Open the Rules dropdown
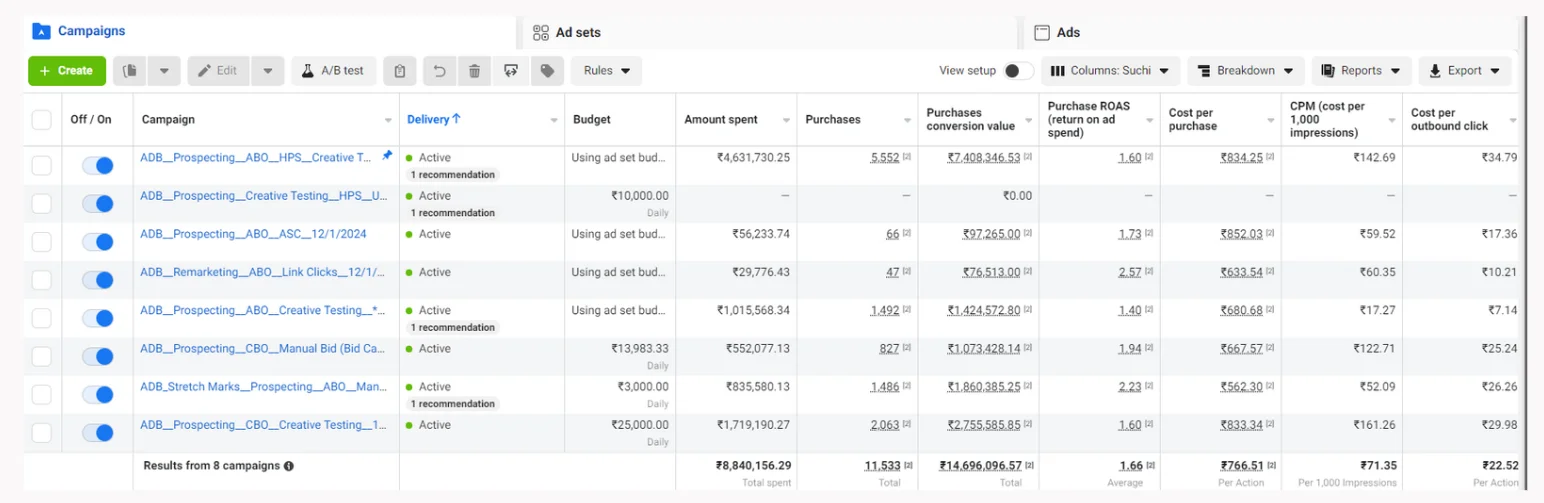Image resolution: width=1544 pixels, height=503 pixels. tap(606, 71)
